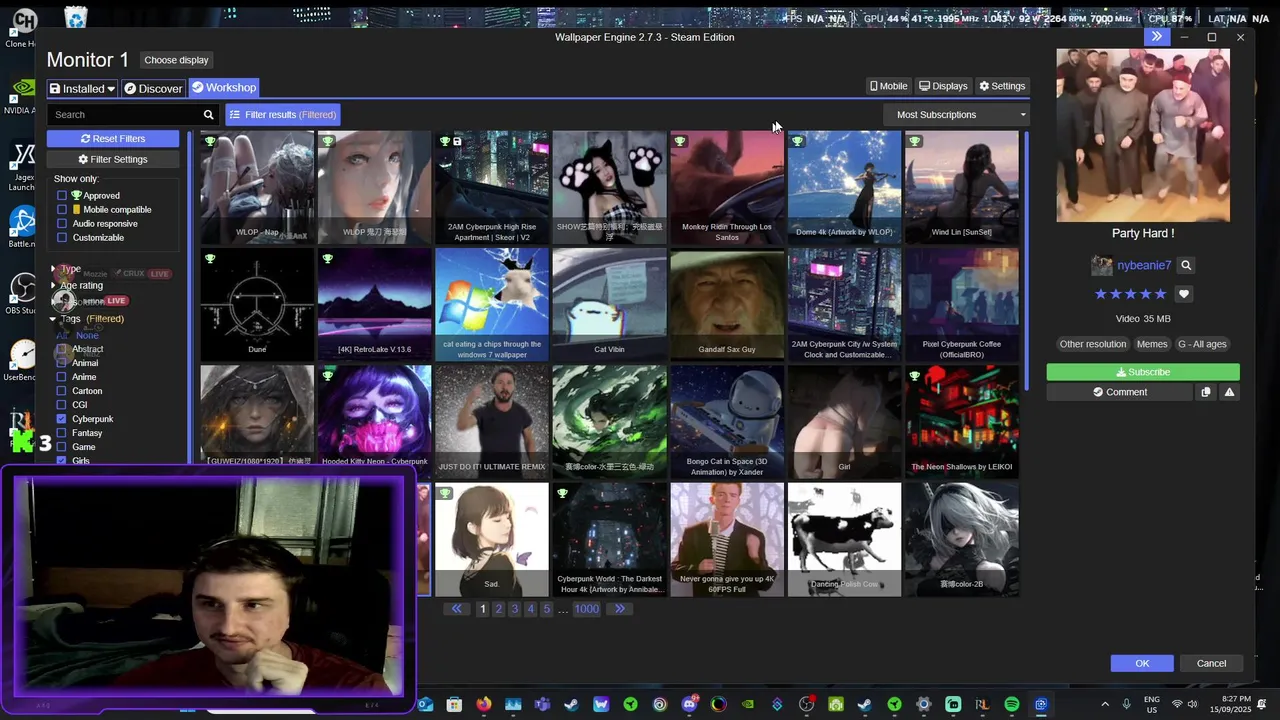Search for wallpapers by author nybeanie7 via magnifier

click(x=1186, y=266)
